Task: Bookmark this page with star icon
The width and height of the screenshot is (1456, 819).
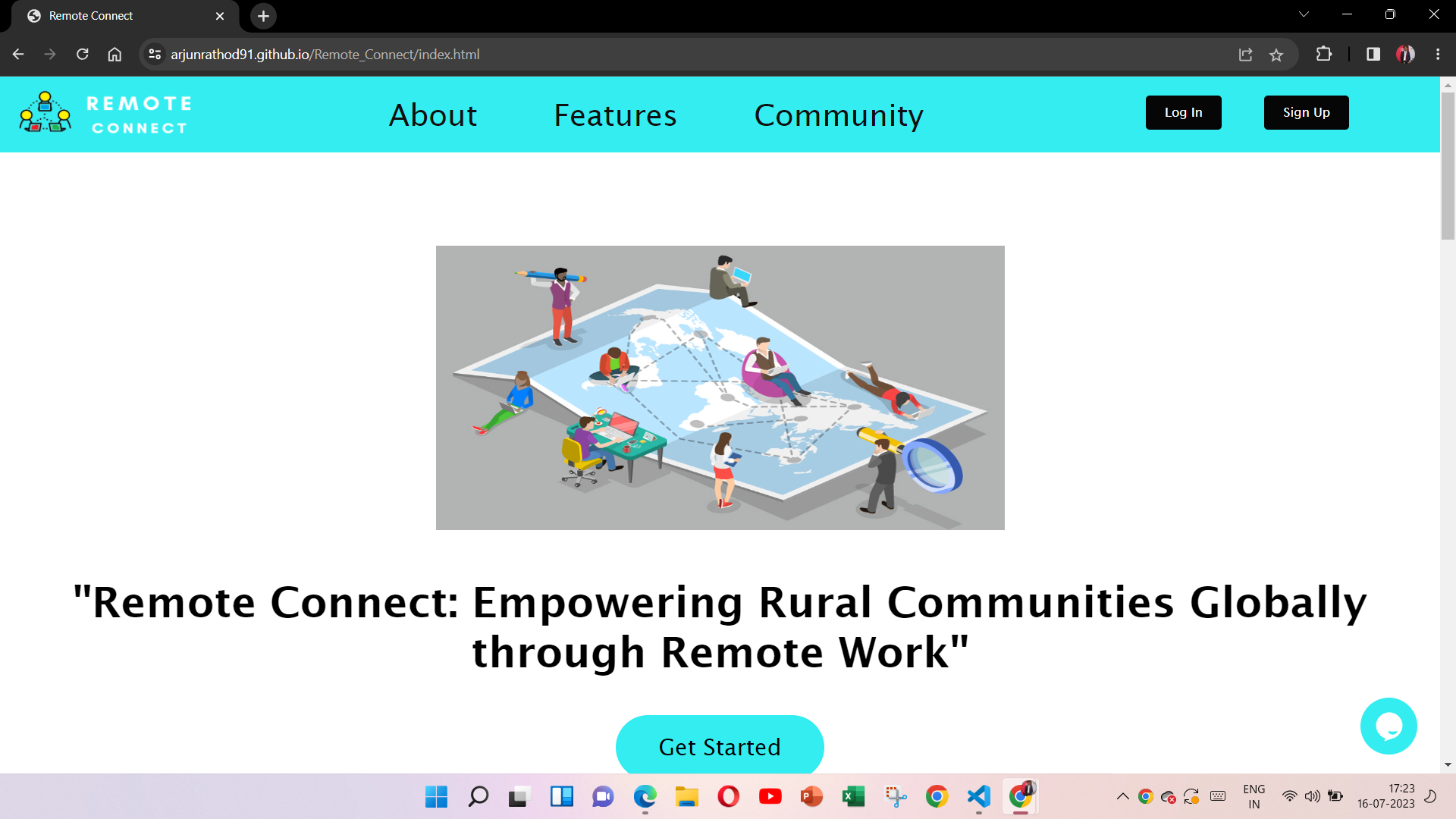Action: tap(1276, 55)
